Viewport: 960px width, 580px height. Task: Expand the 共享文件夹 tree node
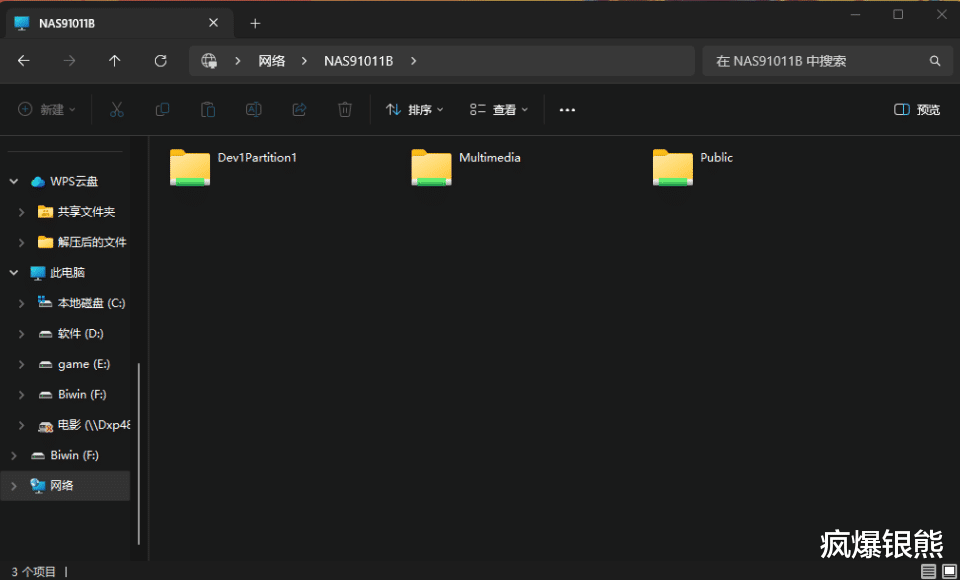[21, 212]
